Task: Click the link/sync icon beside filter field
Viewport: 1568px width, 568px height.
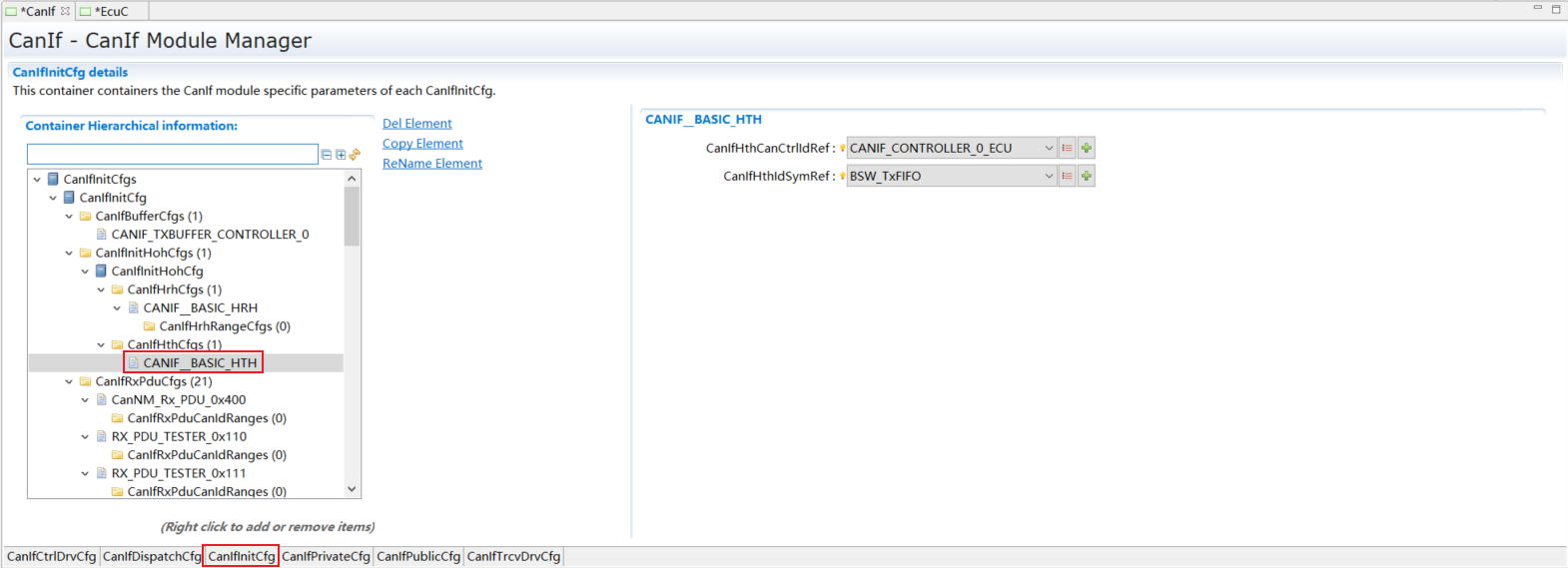Action: coord(355,155)
